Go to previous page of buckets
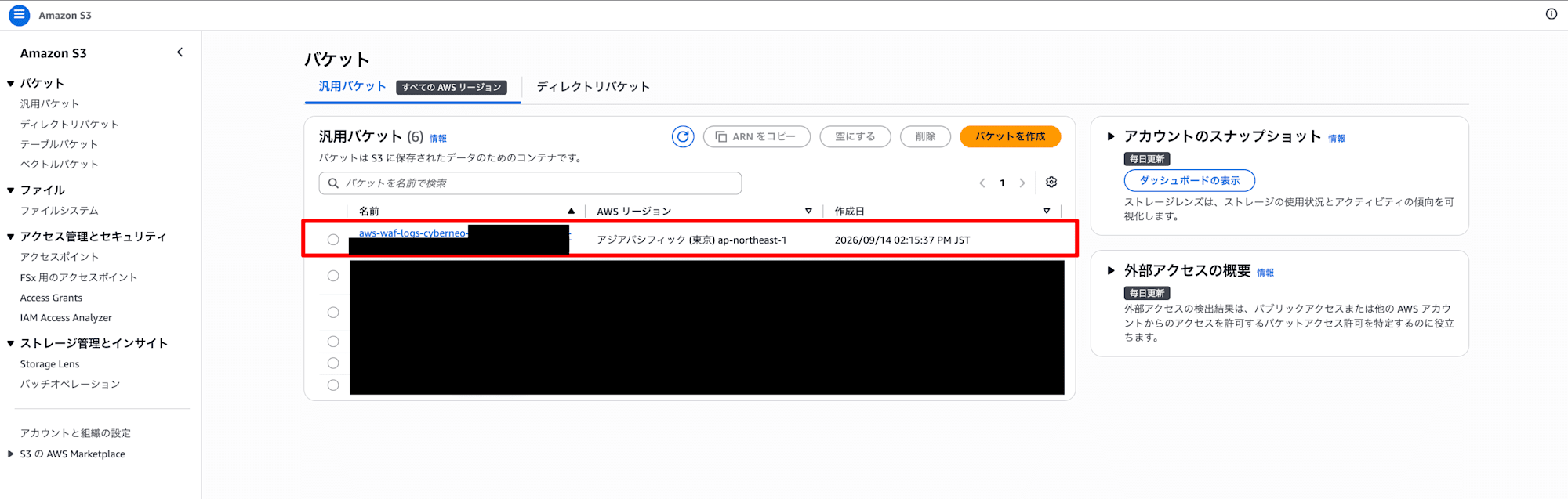The width and height of the screenshot is (1568, 499). 982,183
